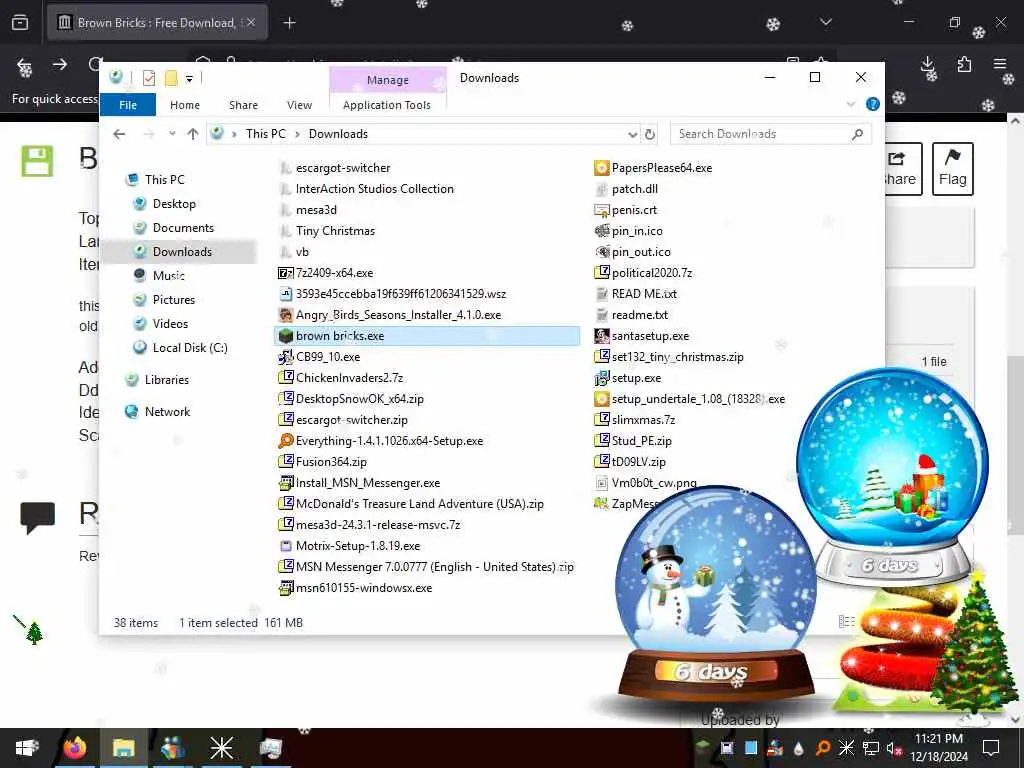This screenshot has width=1024, height=768.
Task: Open Firefox extensions puzzle icon
Action: pos(964,64)
